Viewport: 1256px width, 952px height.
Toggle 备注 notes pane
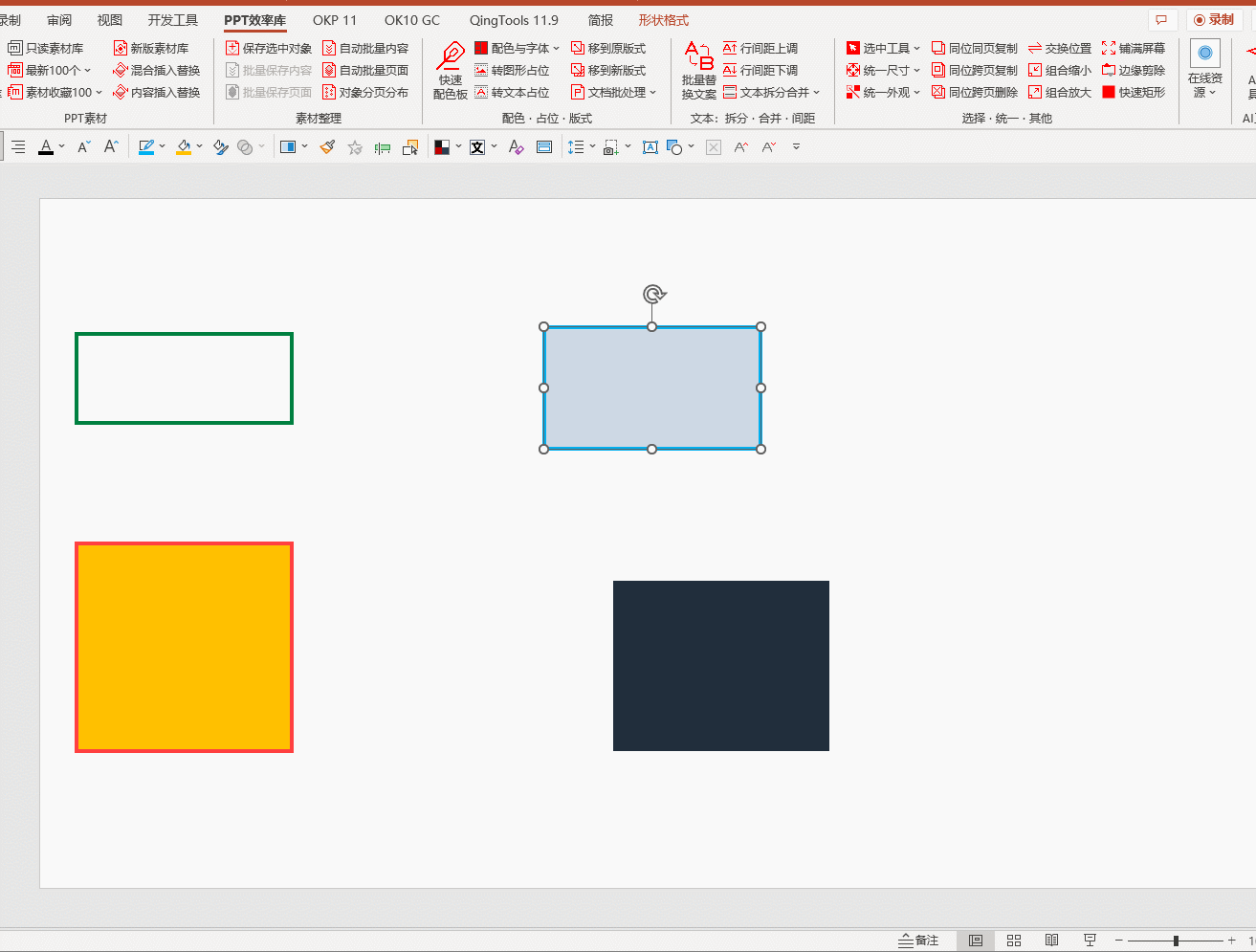(x=919, y=941)
